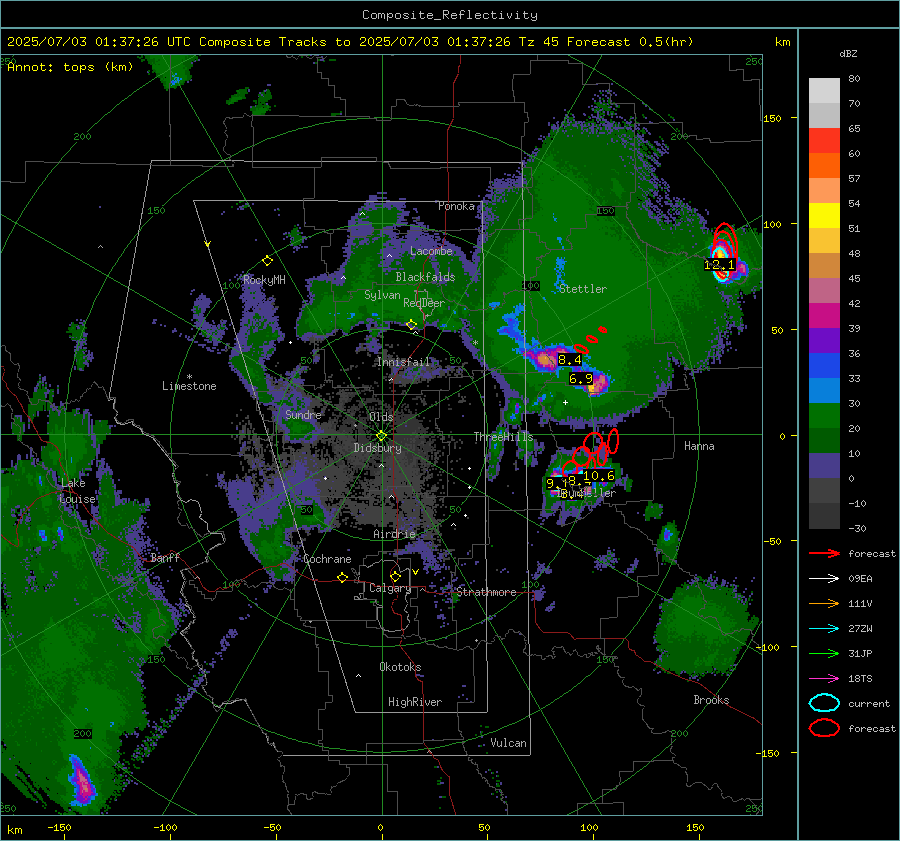Click the RedDeer city label
The width and height of the screenshot is (900, 841).
[424, 303]
